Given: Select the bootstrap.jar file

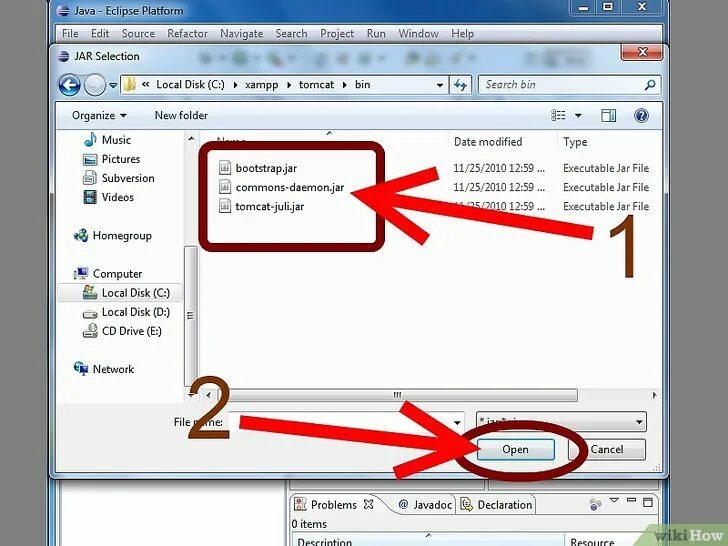Looking at the screenshot, I should tap(266, 168).
